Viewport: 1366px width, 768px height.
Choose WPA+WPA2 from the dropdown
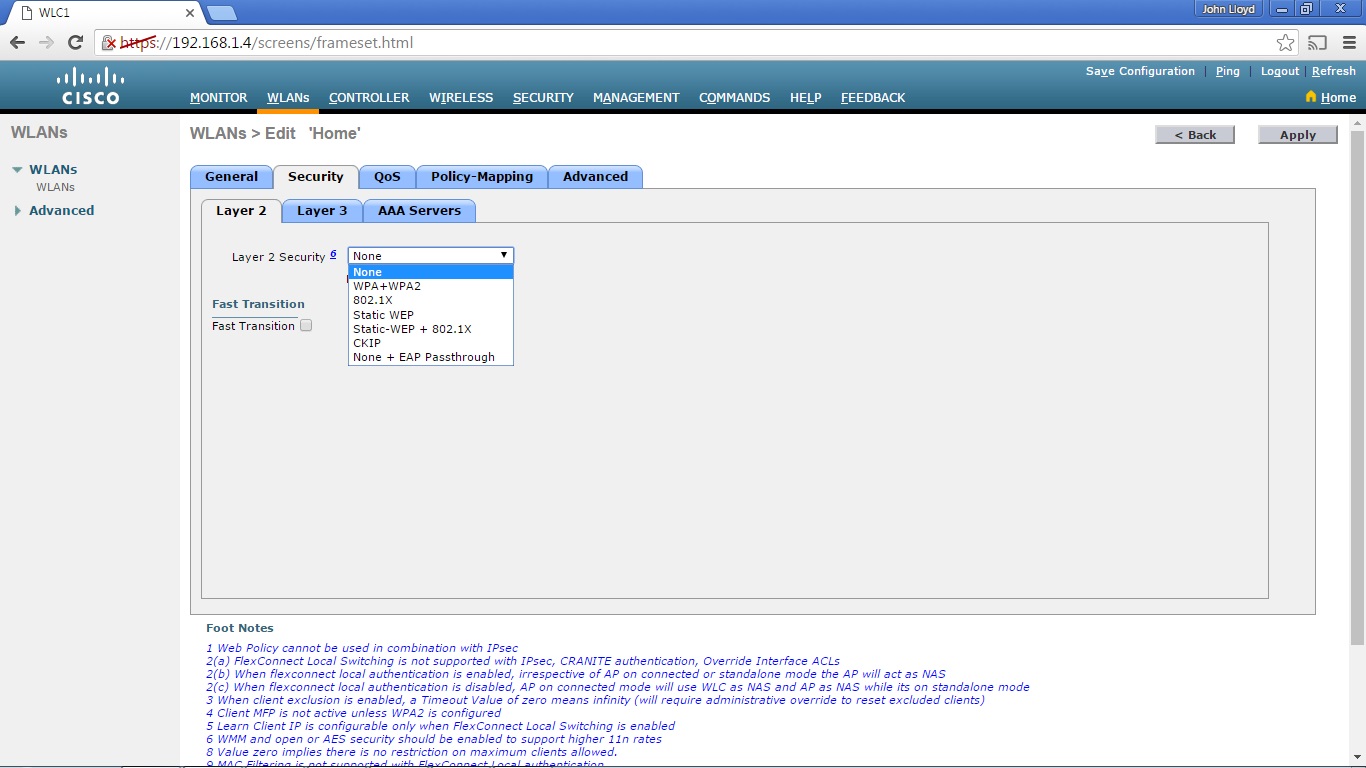[430, 286]
